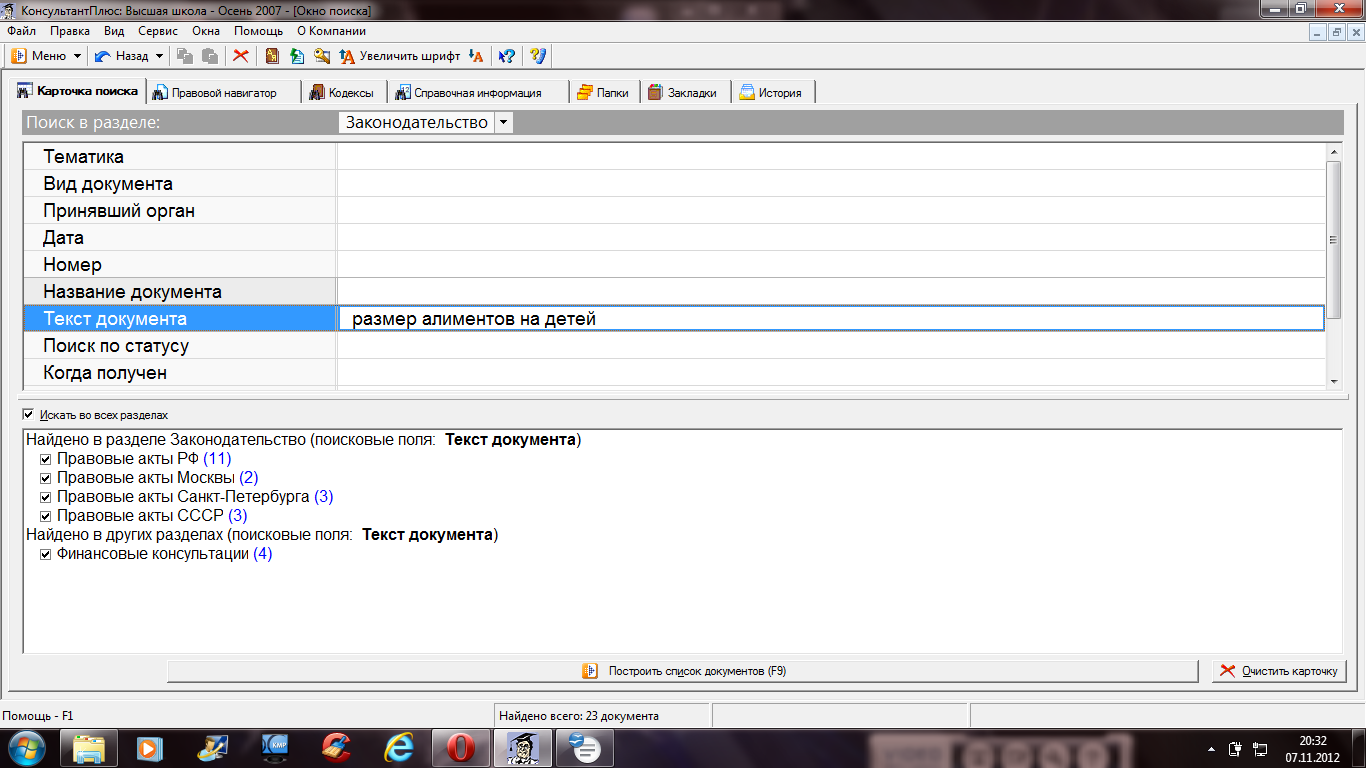
Task: Open the Меню toolbar dropdown
Action: click(x=46, y=56)
